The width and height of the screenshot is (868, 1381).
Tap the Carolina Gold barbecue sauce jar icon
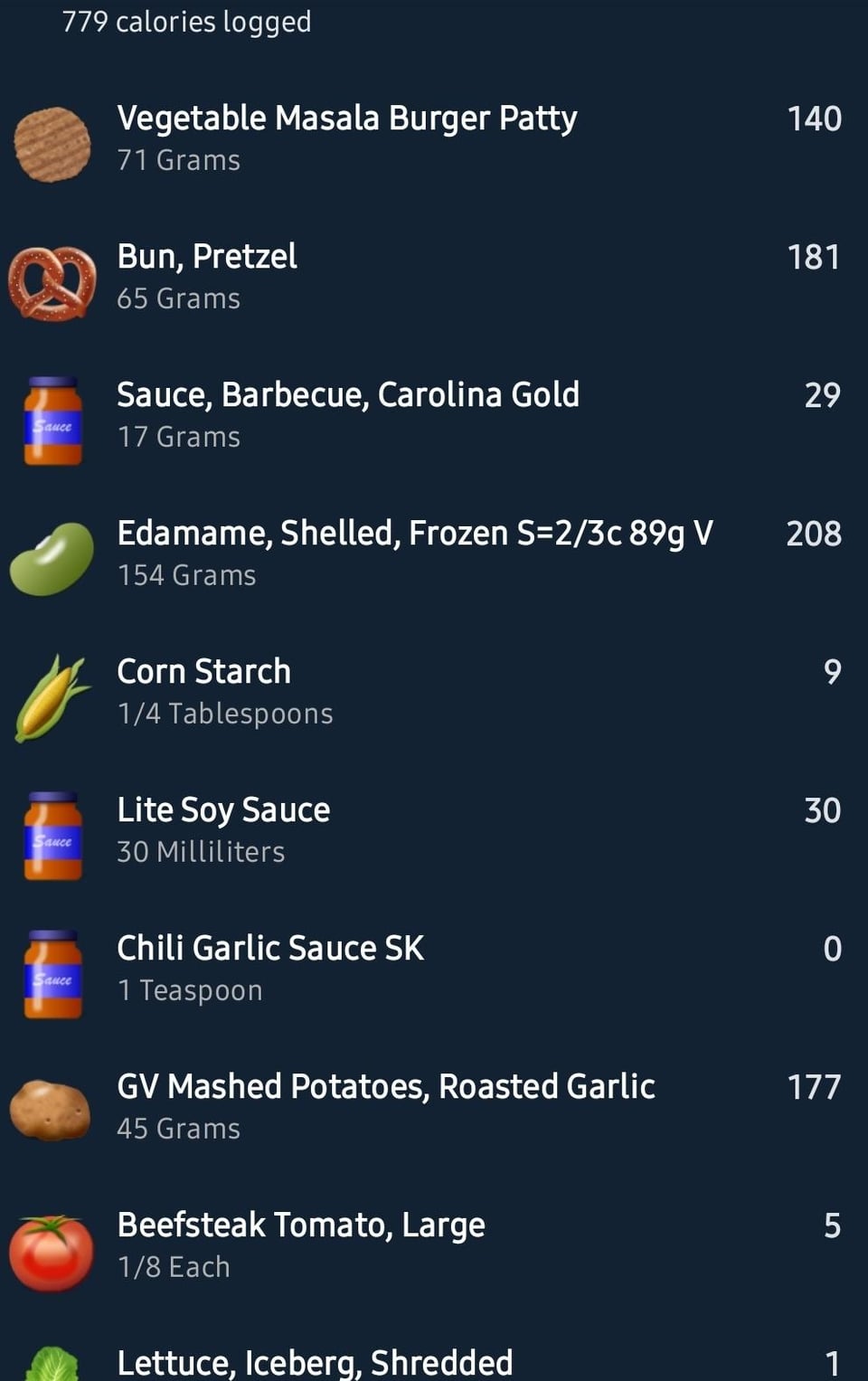(52, 421)
